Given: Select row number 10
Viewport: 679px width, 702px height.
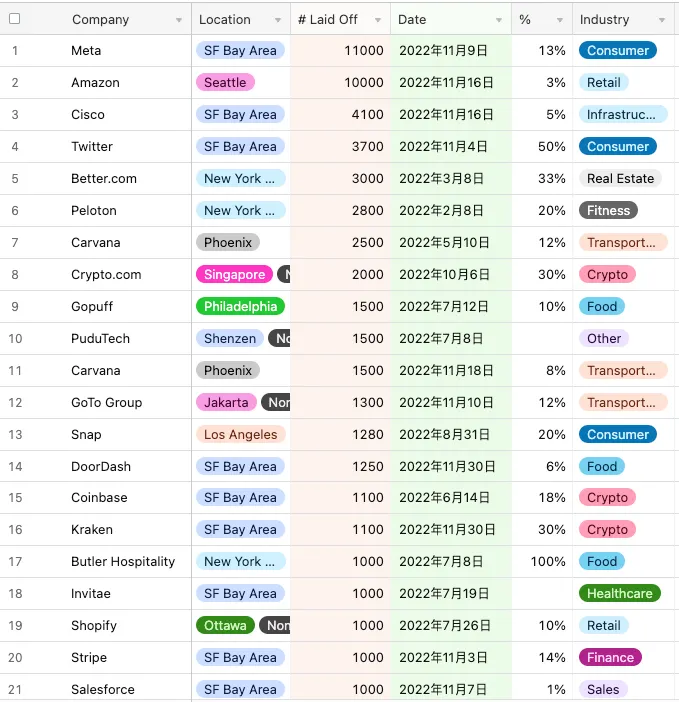Looking at the screenshot, I should (15, 339).
